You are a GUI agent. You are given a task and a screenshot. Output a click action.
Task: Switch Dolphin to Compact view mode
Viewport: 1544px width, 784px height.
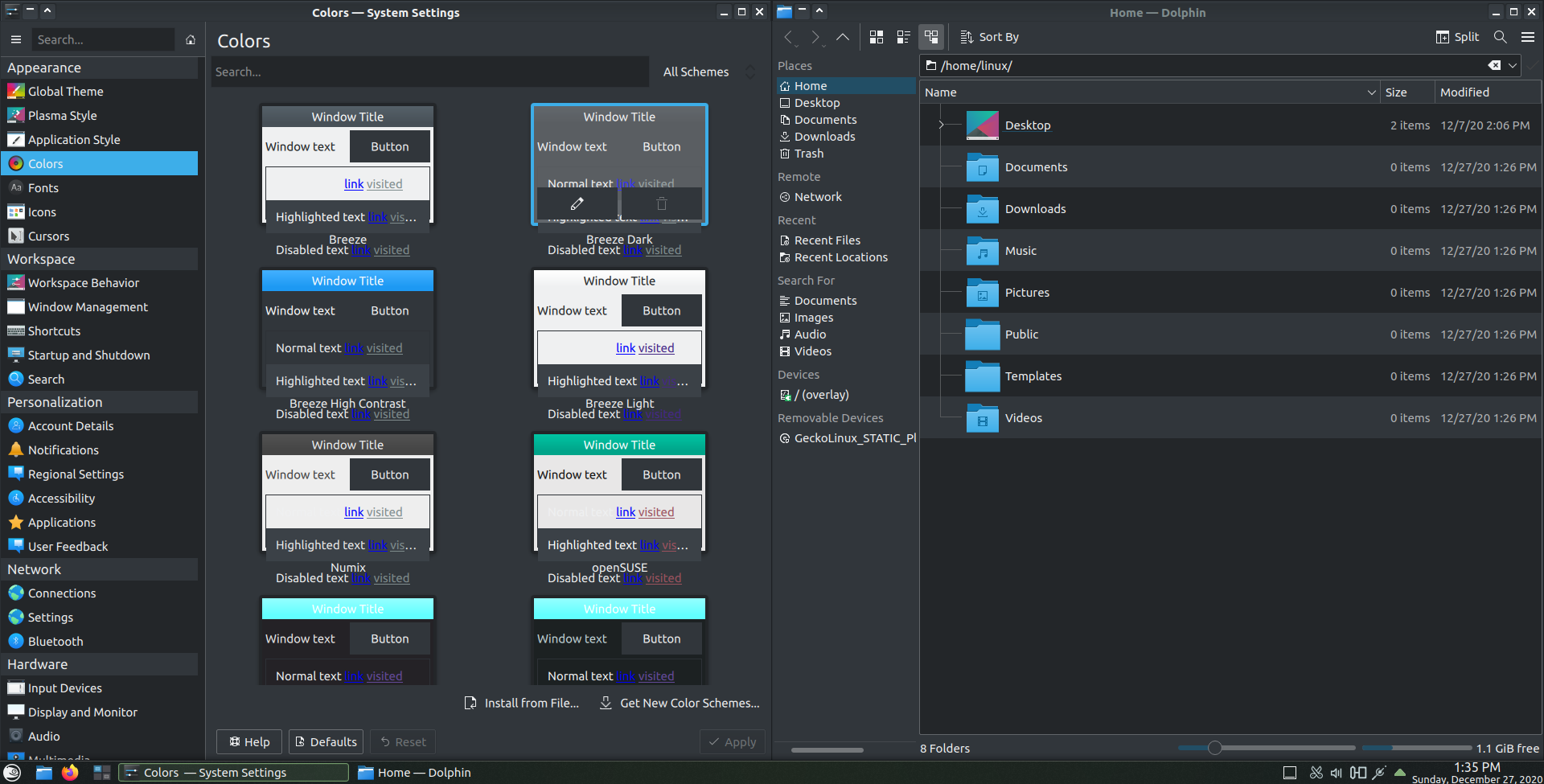point(904,37)
